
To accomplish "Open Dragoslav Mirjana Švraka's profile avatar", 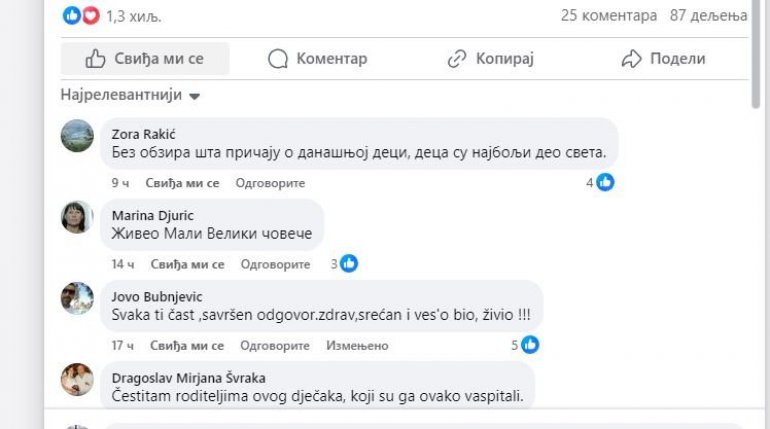I will pos(77,378).
